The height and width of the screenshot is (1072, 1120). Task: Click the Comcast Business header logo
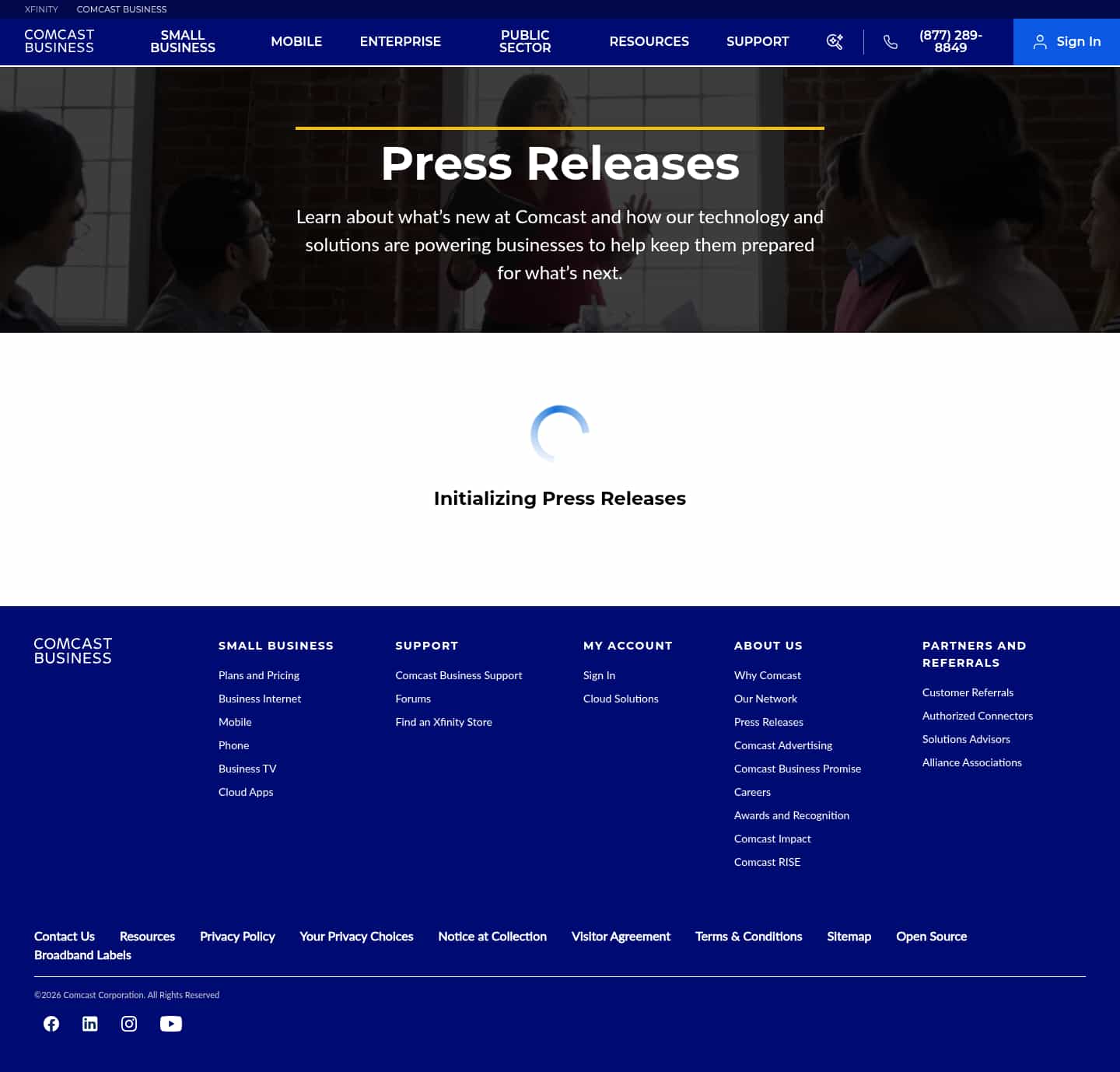pyautogui.click(x=59, y=41)
